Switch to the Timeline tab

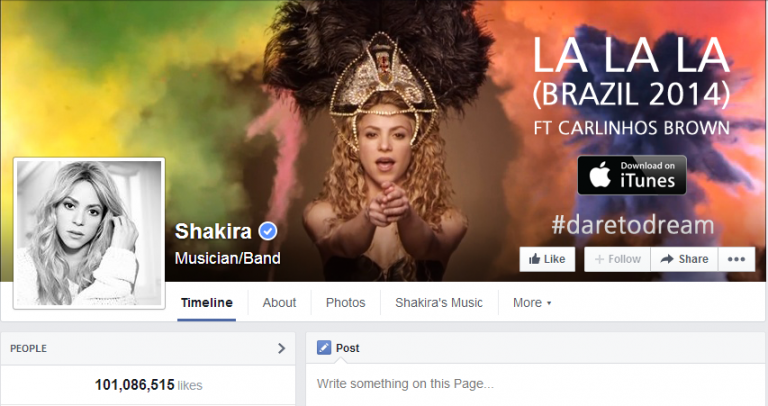[207, 303]
